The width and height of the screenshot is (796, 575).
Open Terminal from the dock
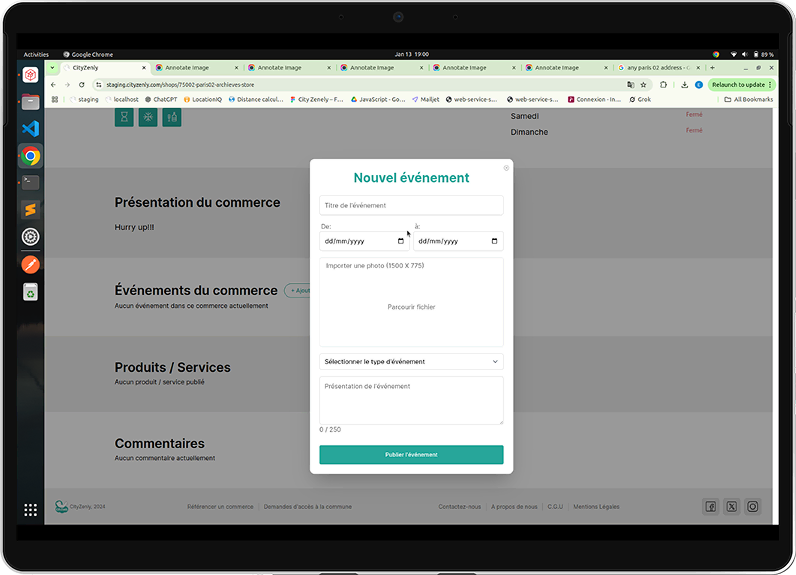[30, 183]
